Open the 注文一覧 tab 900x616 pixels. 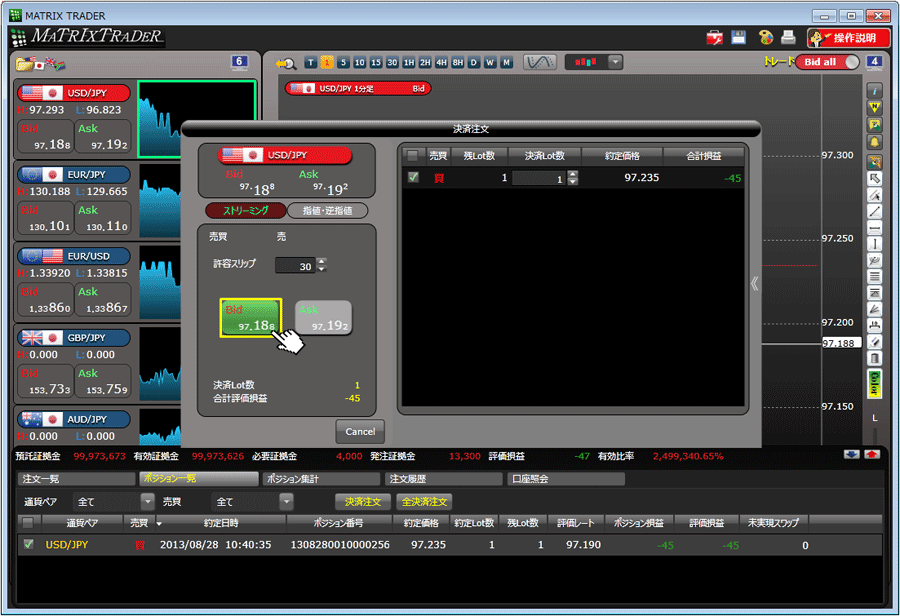[x=76, y=479]
